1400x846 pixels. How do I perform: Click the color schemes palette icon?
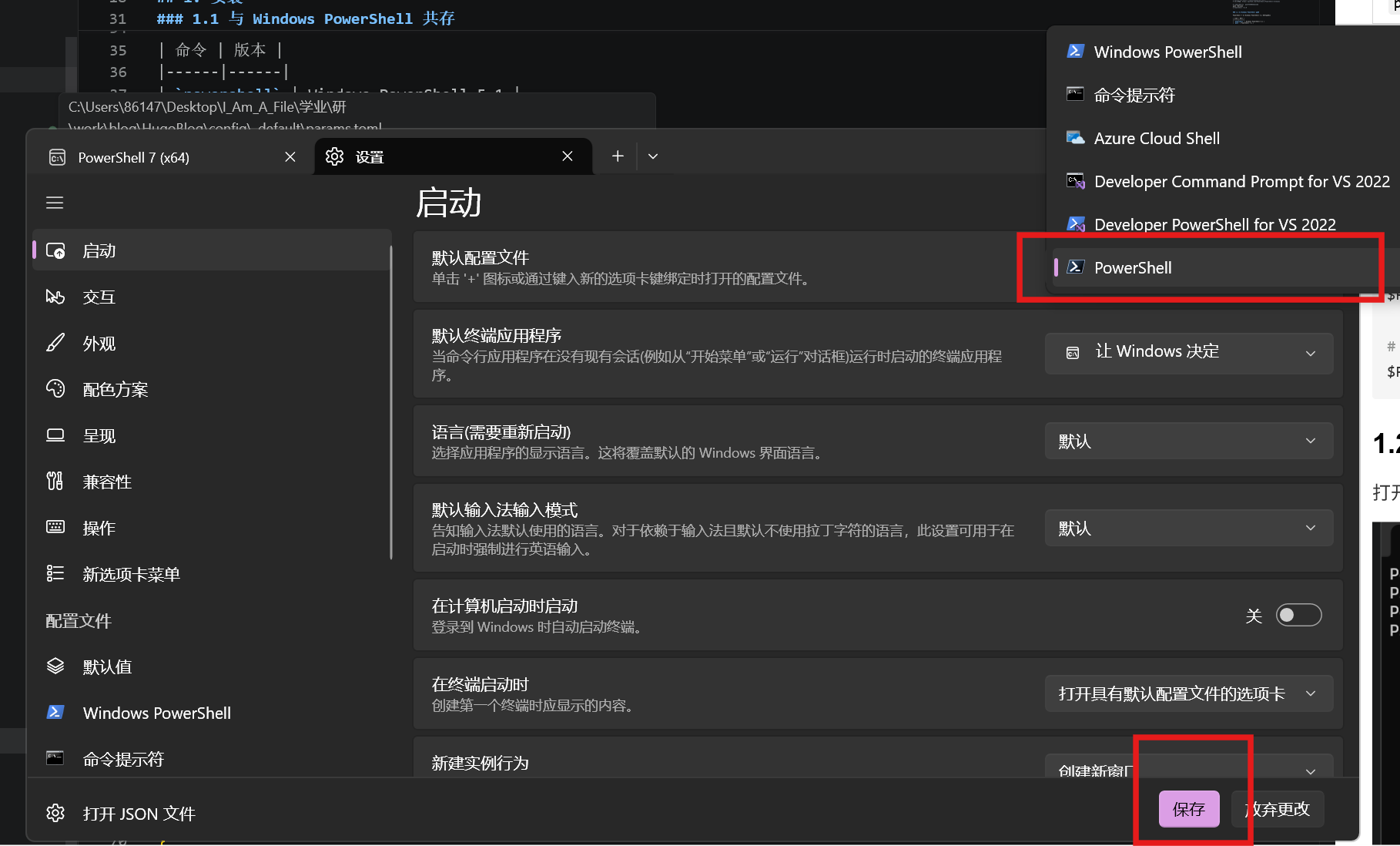point(55,389)
